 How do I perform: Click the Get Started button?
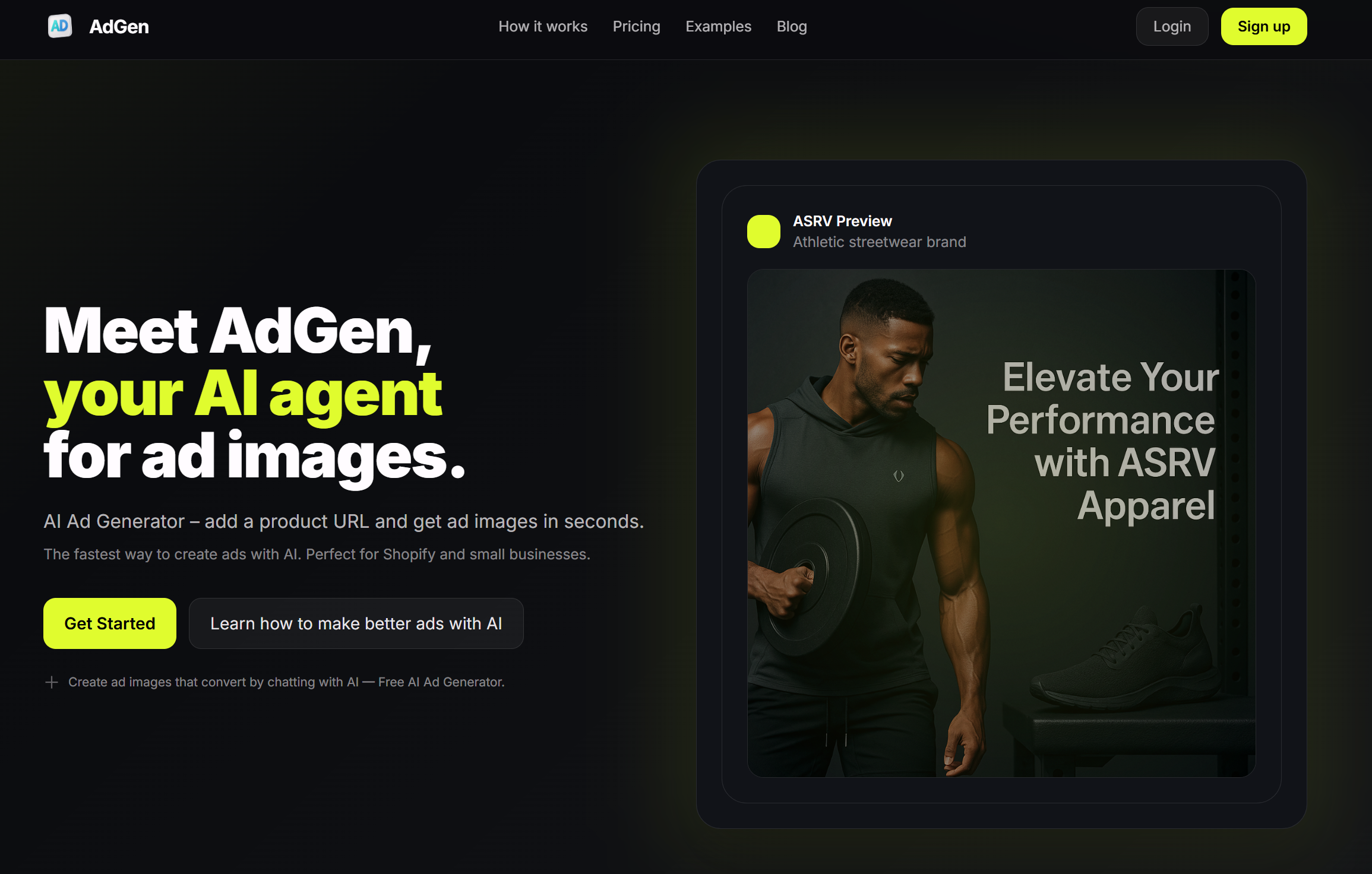[110, 623]
